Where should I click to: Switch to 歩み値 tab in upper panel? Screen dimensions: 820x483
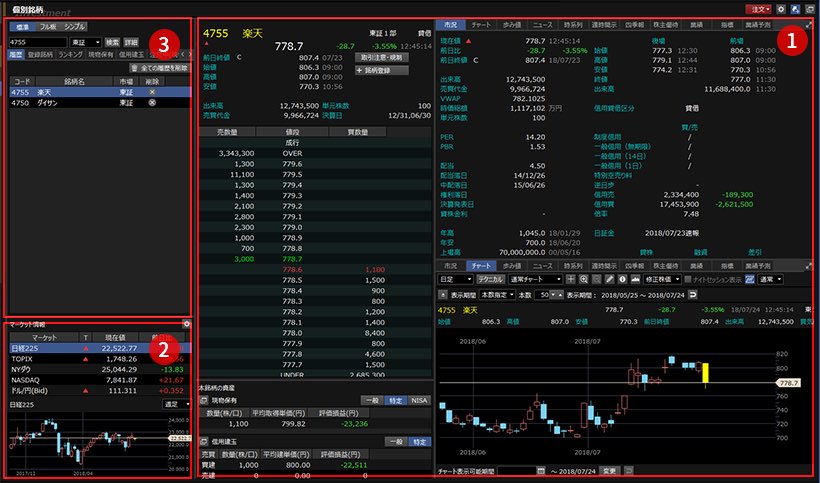tap(511, 25)
